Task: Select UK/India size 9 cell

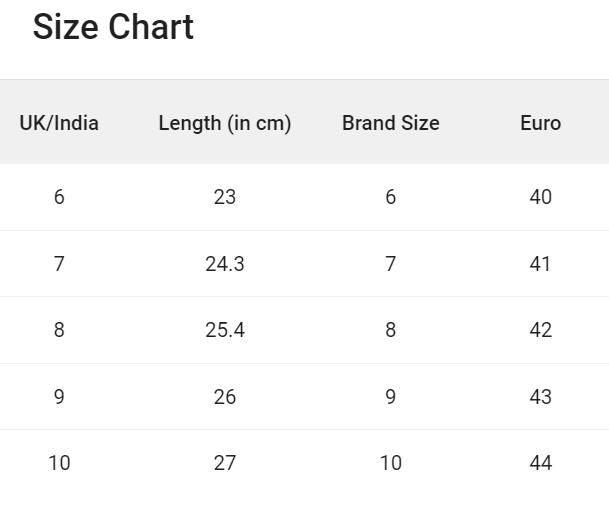Action: pos(59,397)
